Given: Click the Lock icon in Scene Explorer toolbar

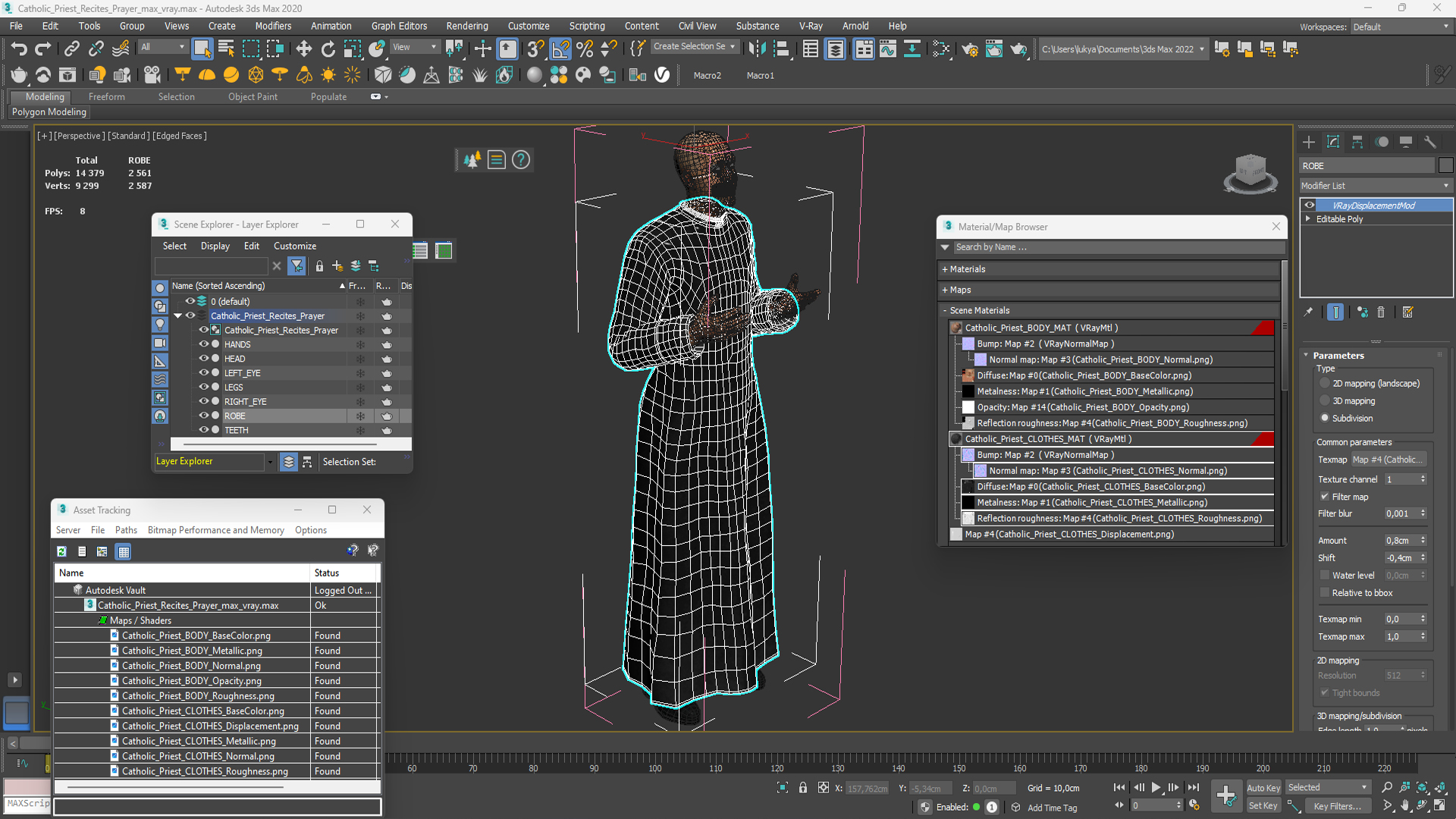Looking at the screenshot, I should pyautogui.click(x=319, y=266).
